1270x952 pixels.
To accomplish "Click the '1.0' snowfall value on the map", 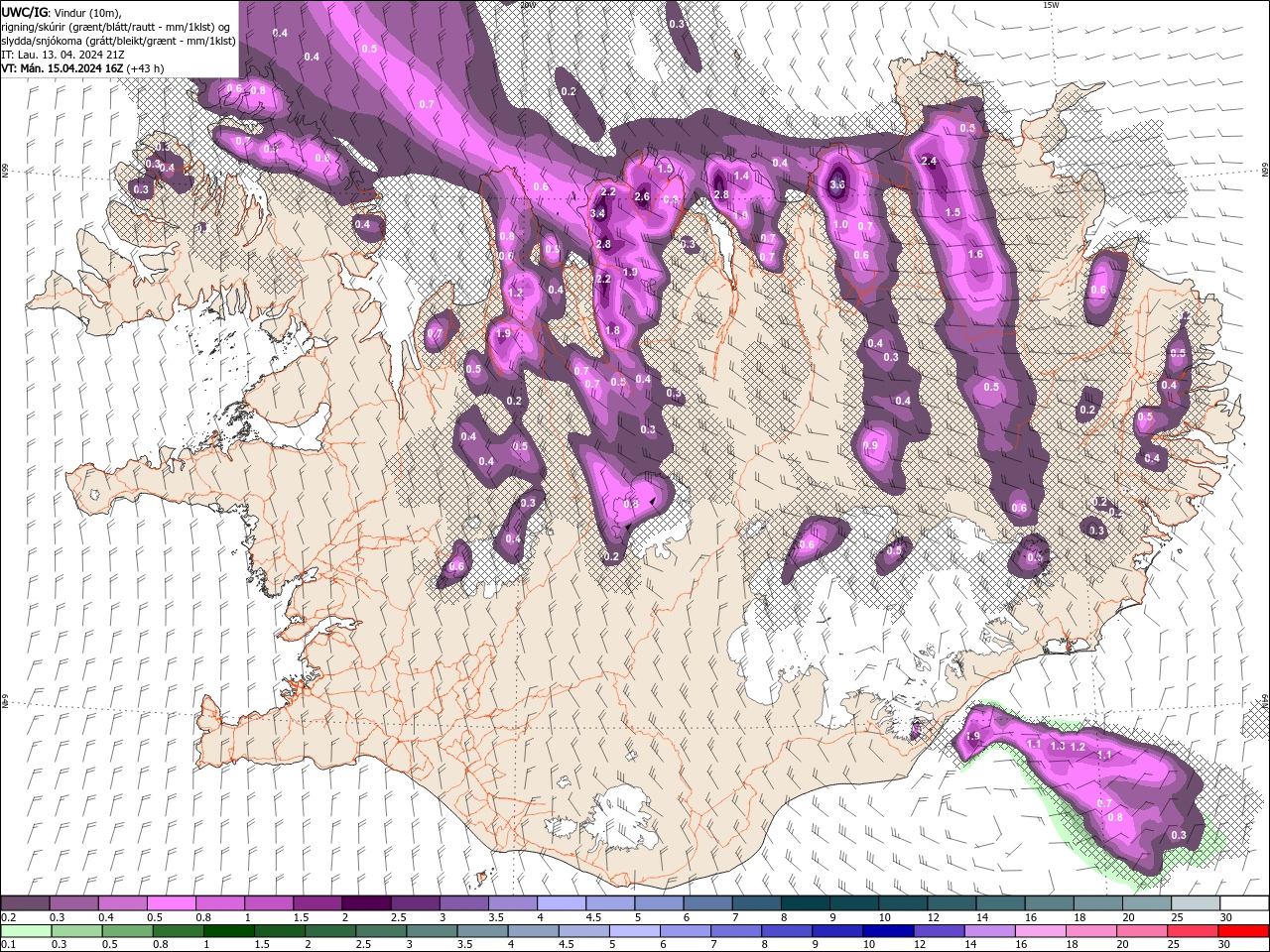I will [840, 225].
